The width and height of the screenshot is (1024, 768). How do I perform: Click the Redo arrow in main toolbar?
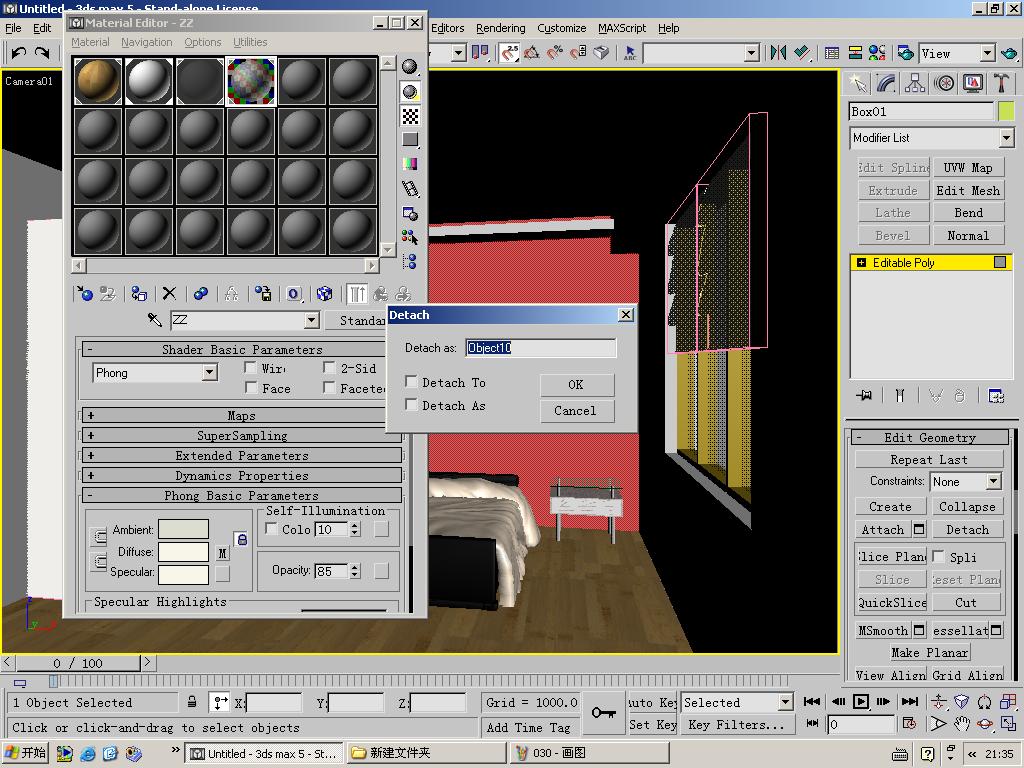[x=42, y=53]
